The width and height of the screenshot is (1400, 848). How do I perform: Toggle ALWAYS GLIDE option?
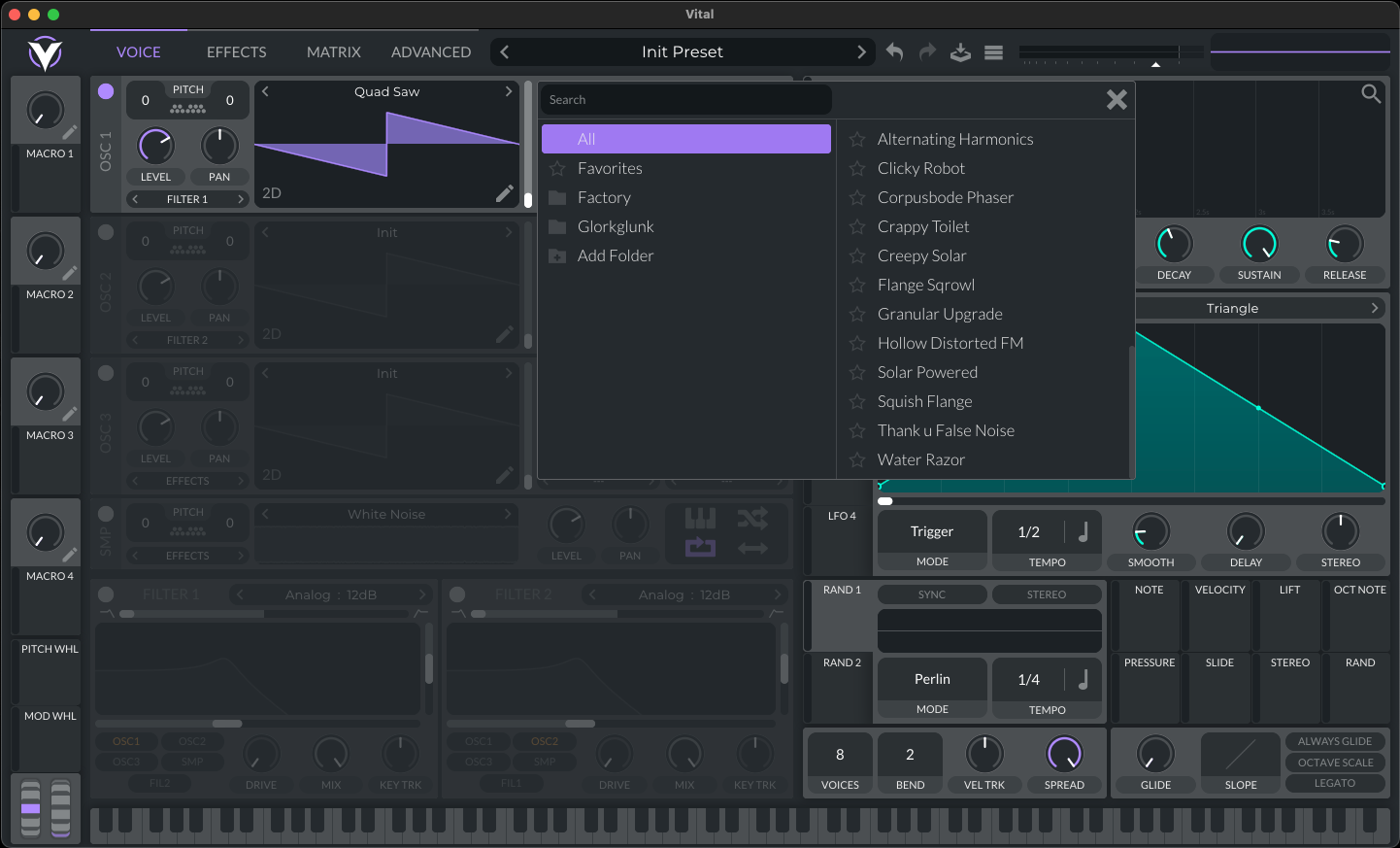pyautogui.click(x=1335, y=741)
